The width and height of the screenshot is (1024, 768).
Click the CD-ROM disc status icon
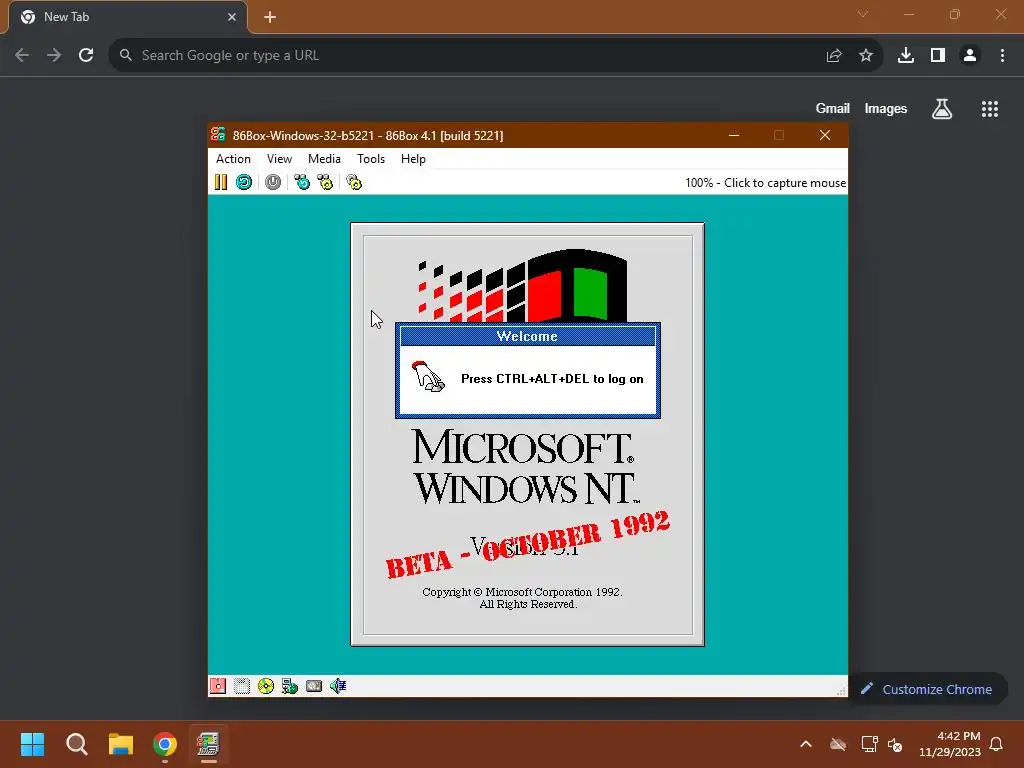(266, 686)
